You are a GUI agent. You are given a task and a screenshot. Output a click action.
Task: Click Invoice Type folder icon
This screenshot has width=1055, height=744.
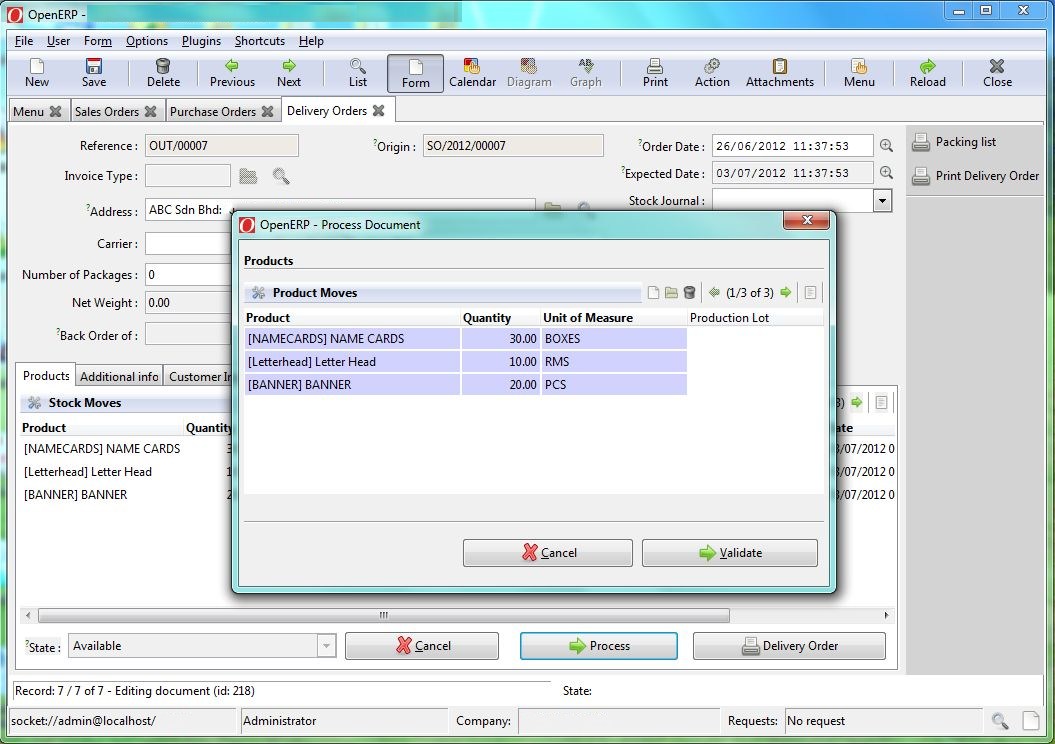click(248, 176)
